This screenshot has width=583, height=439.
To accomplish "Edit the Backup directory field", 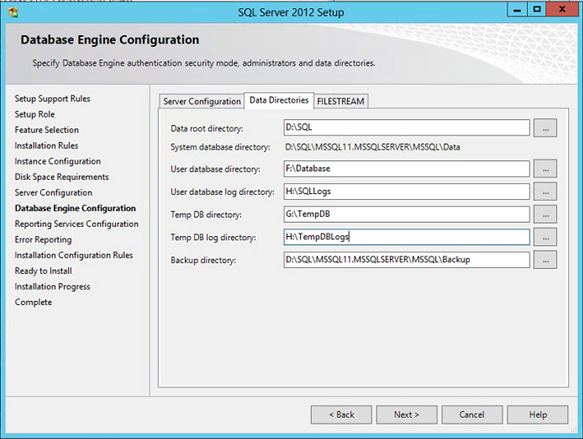I will [x=406, y=259].
